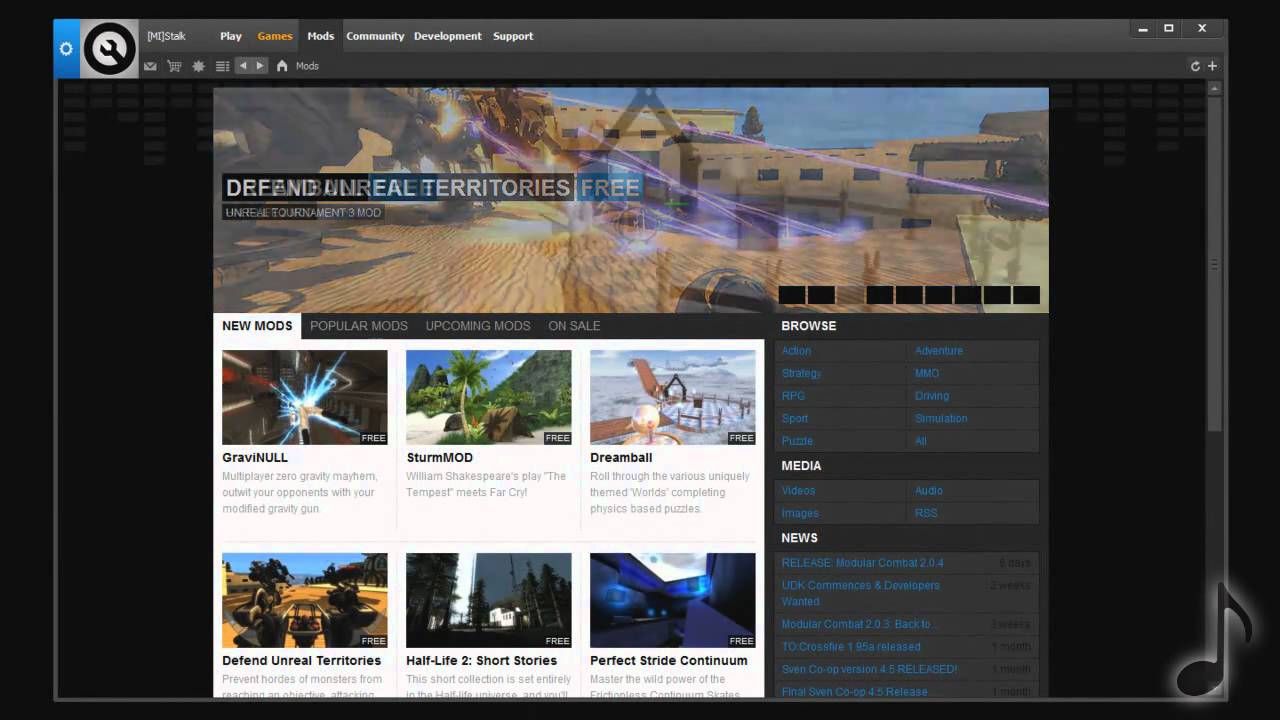This screenshot has height=720, width=1280.
Task: Select the Mods tab in top navigation
Action: tap(321, 36)
